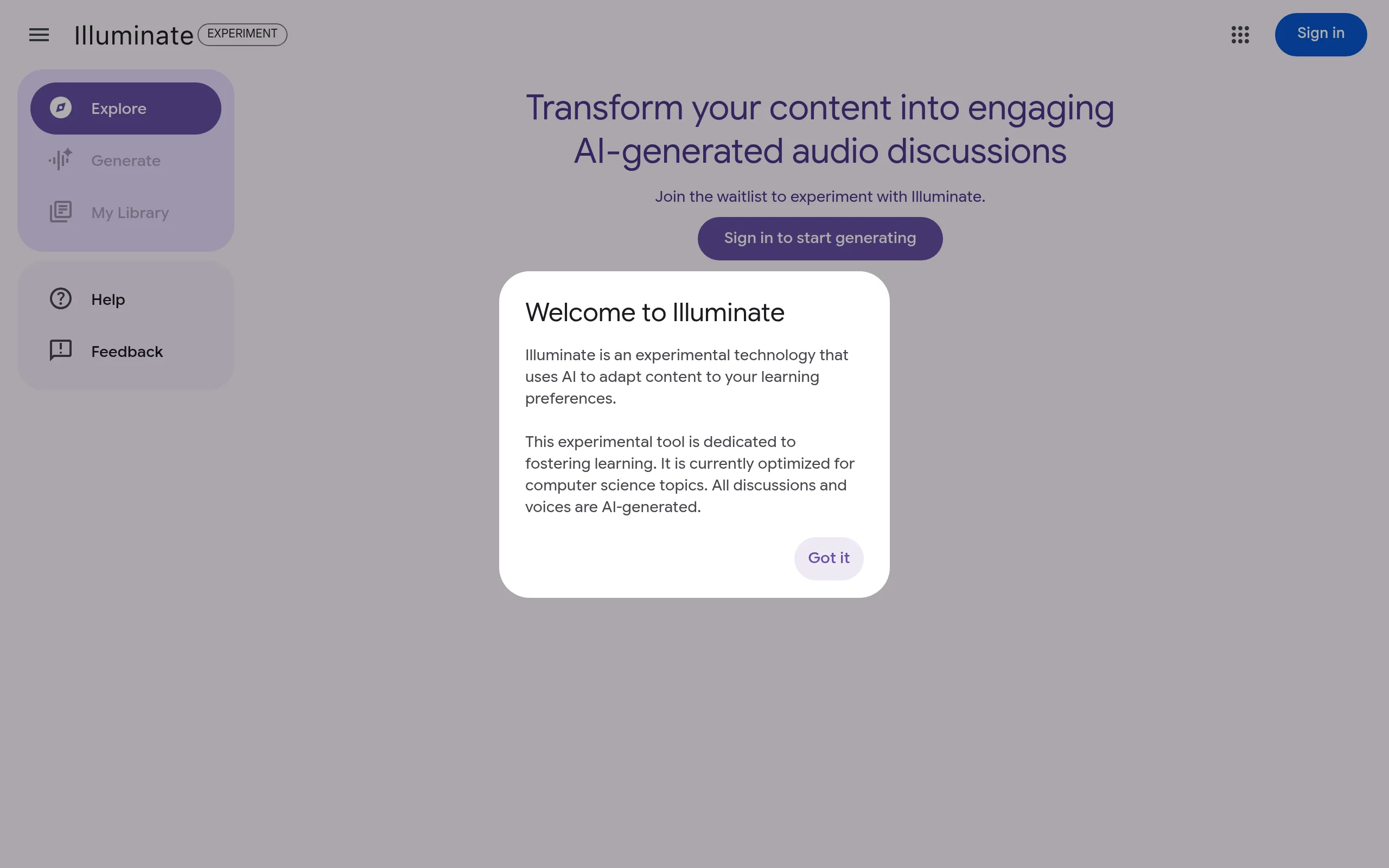Dismiss the welcome dialog with Got it
Image resolution: width=1389 pixels, height=868 pixels.
click(x=828, y=558)
